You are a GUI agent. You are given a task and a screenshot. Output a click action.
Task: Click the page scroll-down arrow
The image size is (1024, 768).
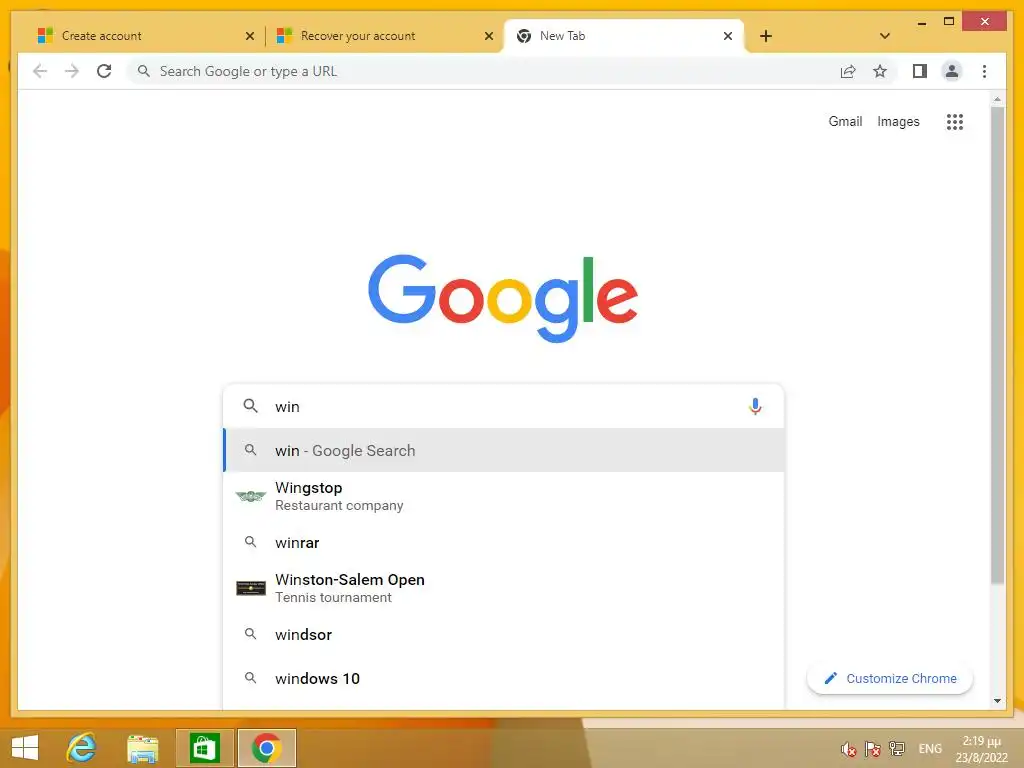(x=997, y=701)
